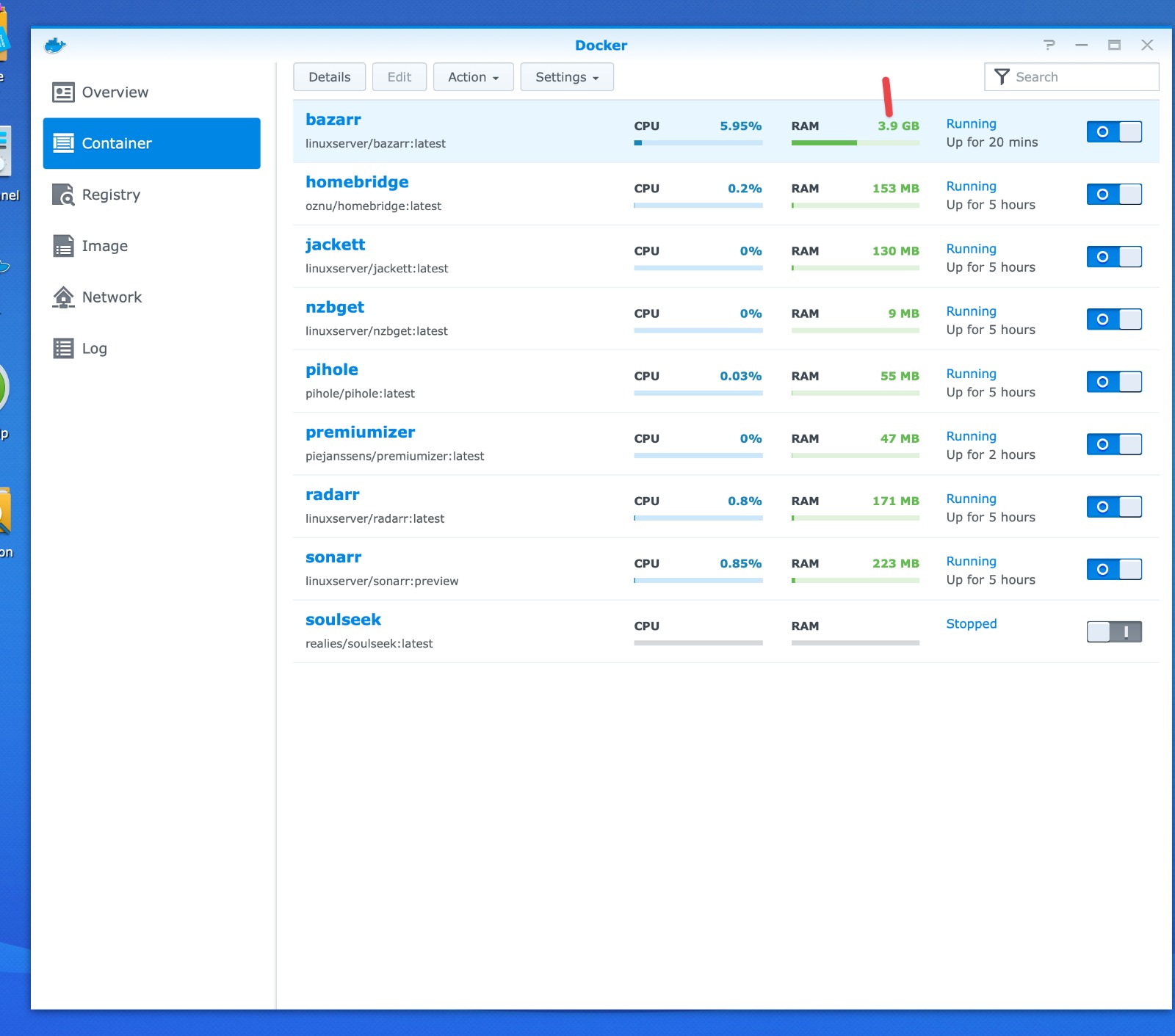Click the help question mark icon
The image size is (1175, 1036).
coord(1049,45)
